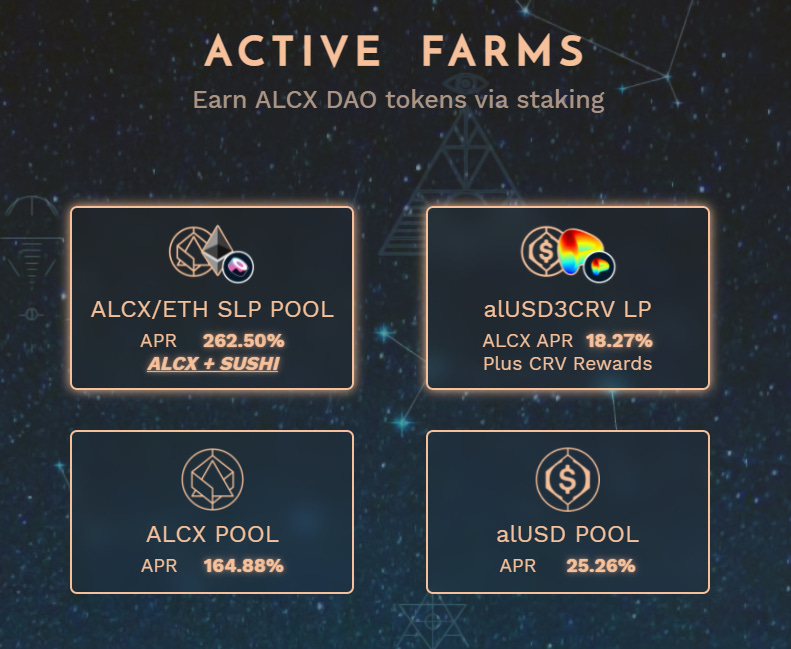Click the dollar icon in alUSD POOL card
This screenshot has height=649, width=791.
[568, 477]
